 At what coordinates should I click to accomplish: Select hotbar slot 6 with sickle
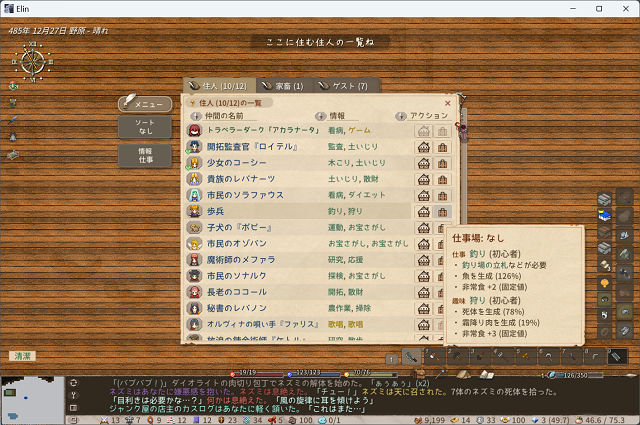pos(548,357)
